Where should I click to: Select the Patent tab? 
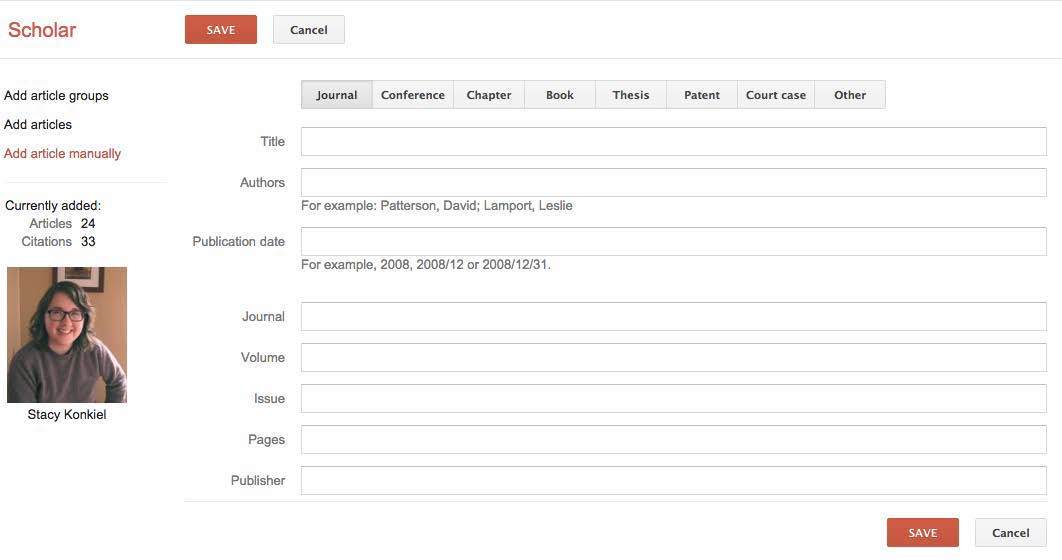click(x=702, y=95)
